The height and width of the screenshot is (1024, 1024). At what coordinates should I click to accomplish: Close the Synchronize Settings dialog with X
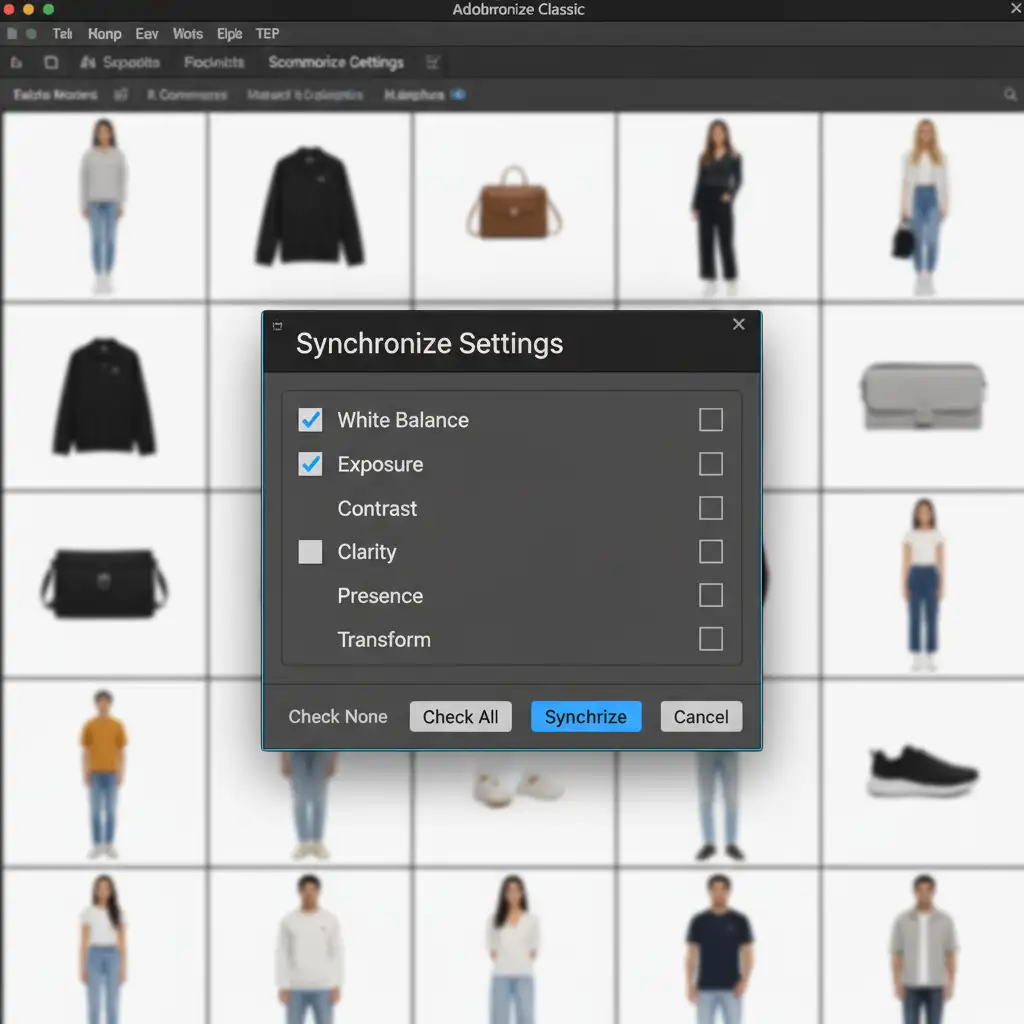[x=739, y=324]
